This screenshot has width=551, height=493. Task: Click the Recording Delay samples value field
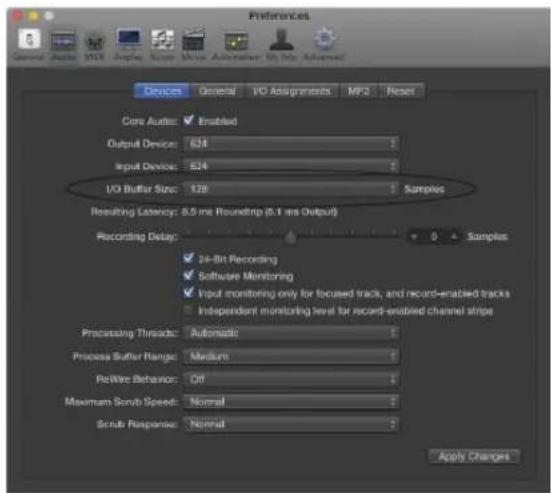[x=434, y=237]
